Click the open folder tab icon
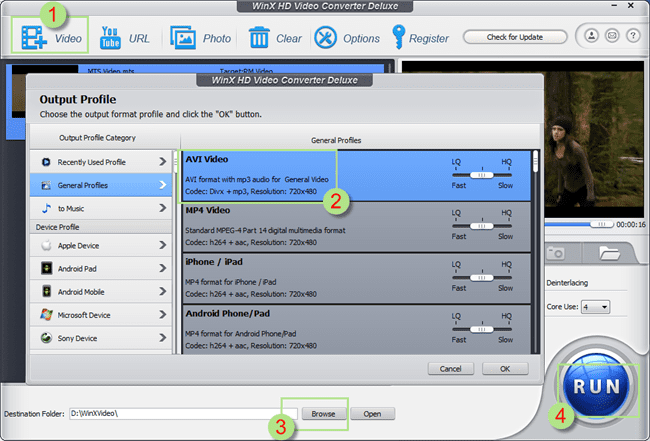 point(609,252)
